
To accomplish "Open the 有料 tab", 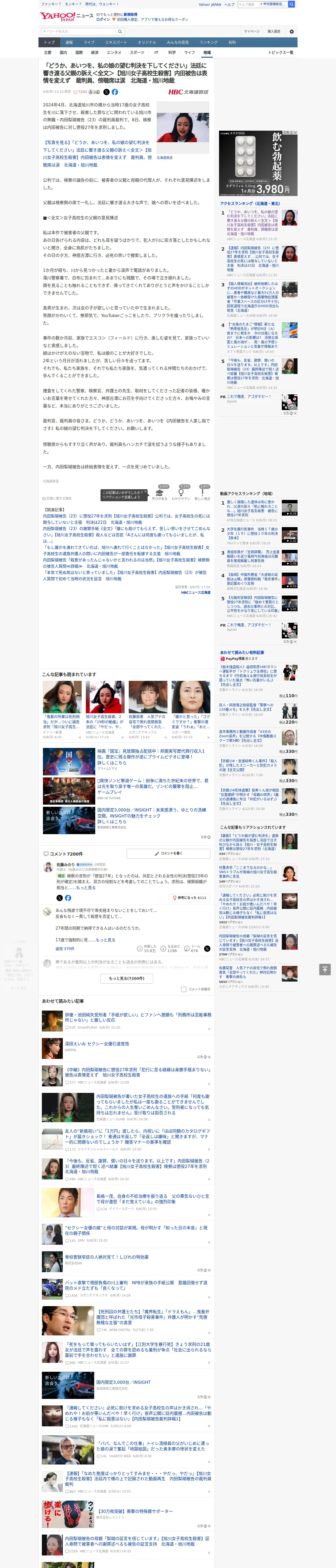I will tap(232, 43).
